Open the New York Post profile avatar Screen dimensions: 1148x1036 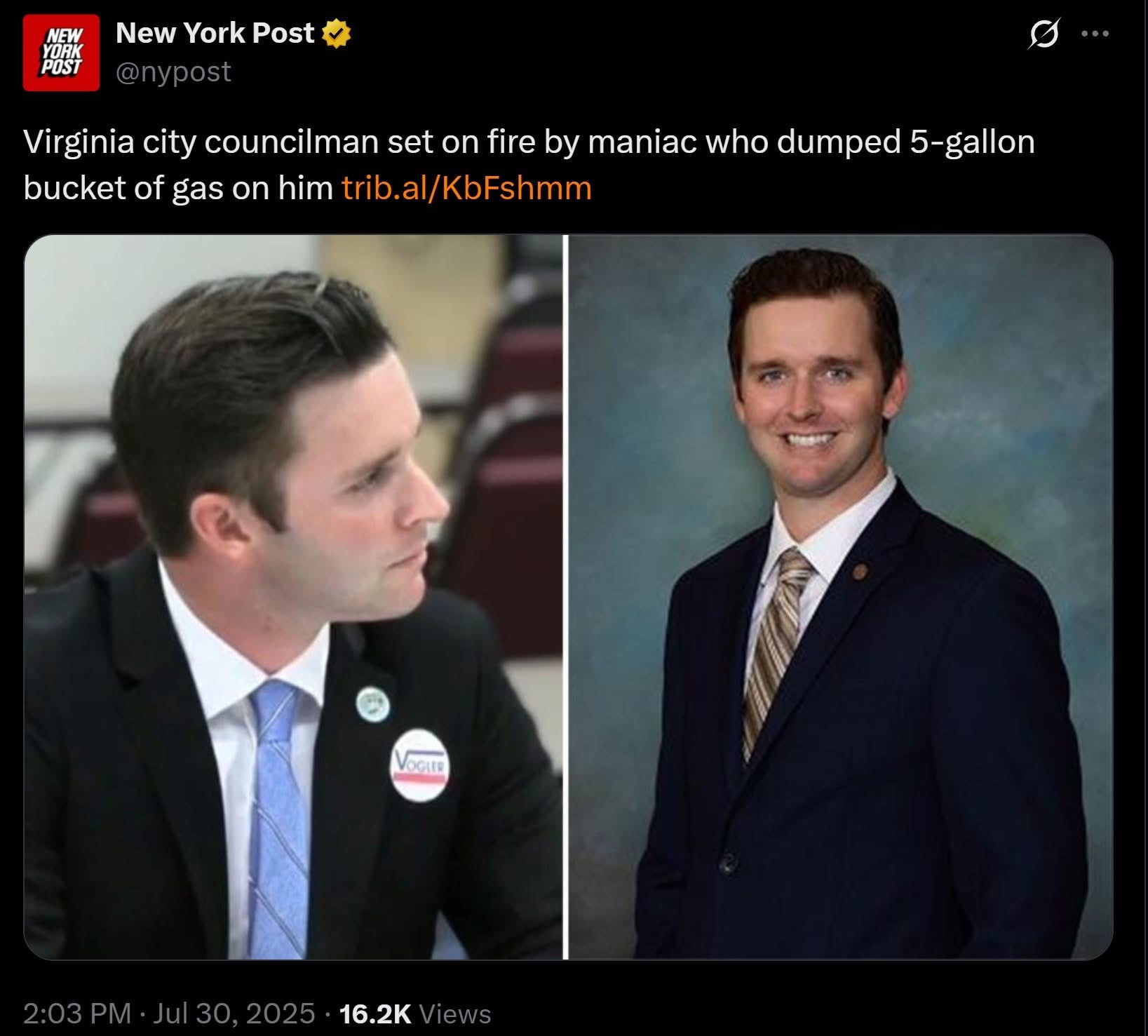pyautogui.click(x=61, y=53)
